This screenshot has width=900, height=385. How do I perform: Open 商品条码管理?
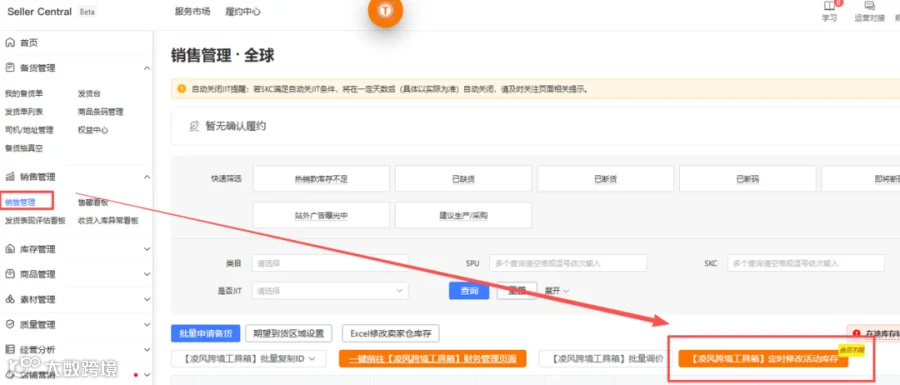101,112
